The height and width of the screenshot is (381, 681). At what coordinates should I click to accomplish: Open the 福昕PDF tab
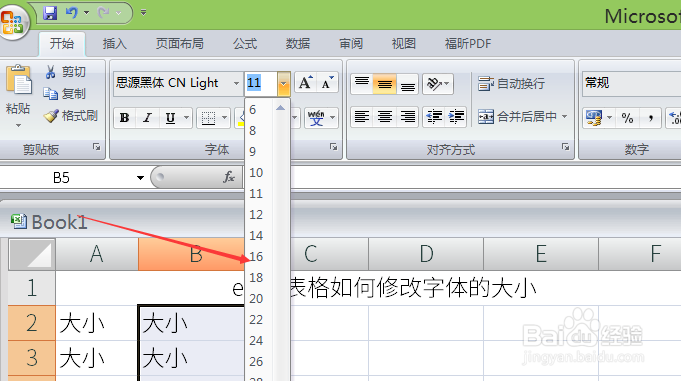(x=468, y=43)
